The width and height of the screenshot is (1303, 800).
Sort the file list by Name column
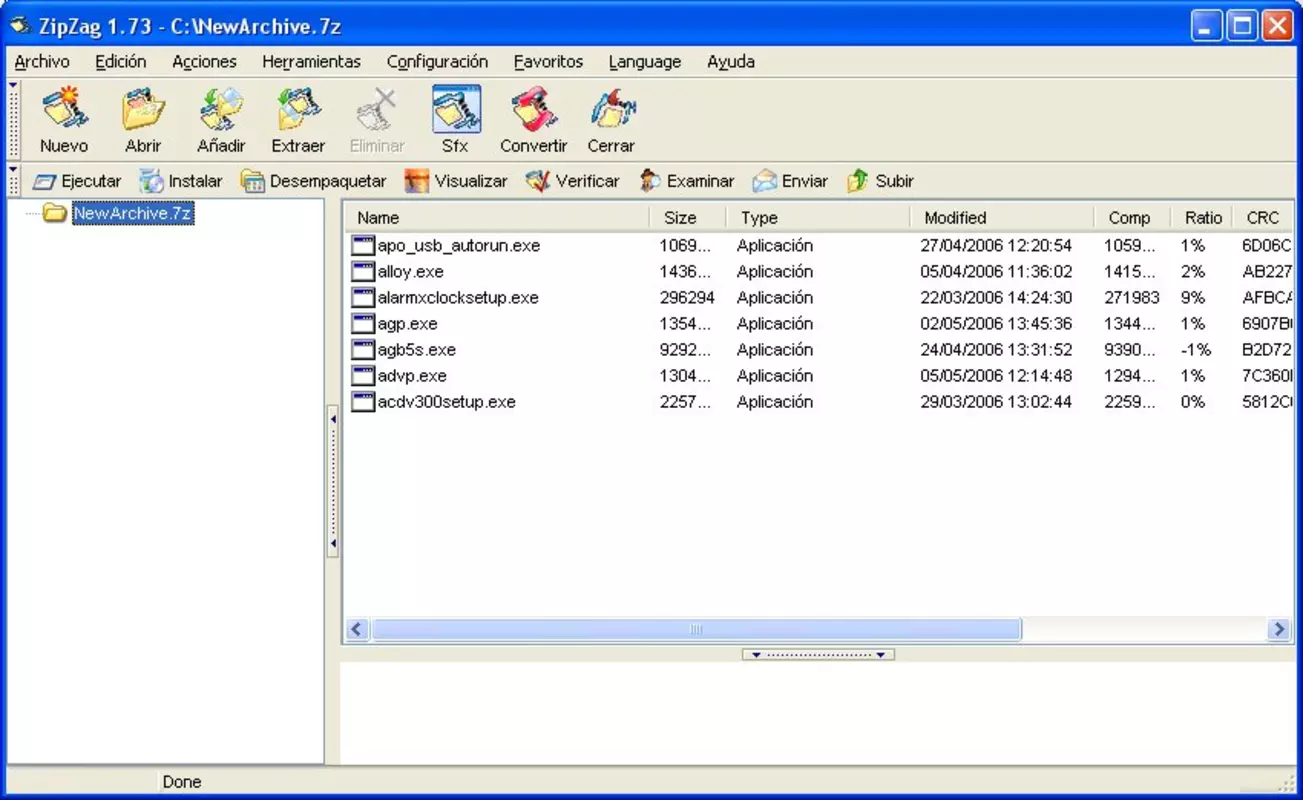point(497,217)
